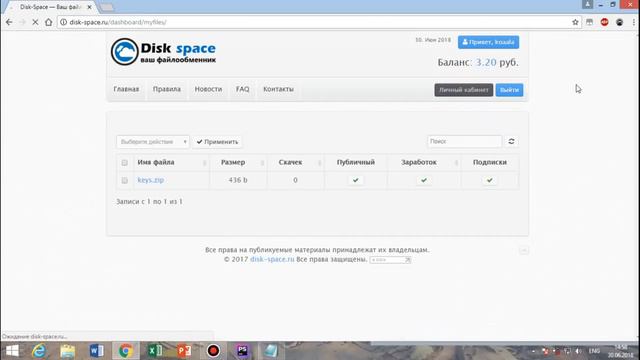Image resolution: width=640 pixels, height=360 pixels.
Task: Click the network tray icon
Action: tap(567, 351)
